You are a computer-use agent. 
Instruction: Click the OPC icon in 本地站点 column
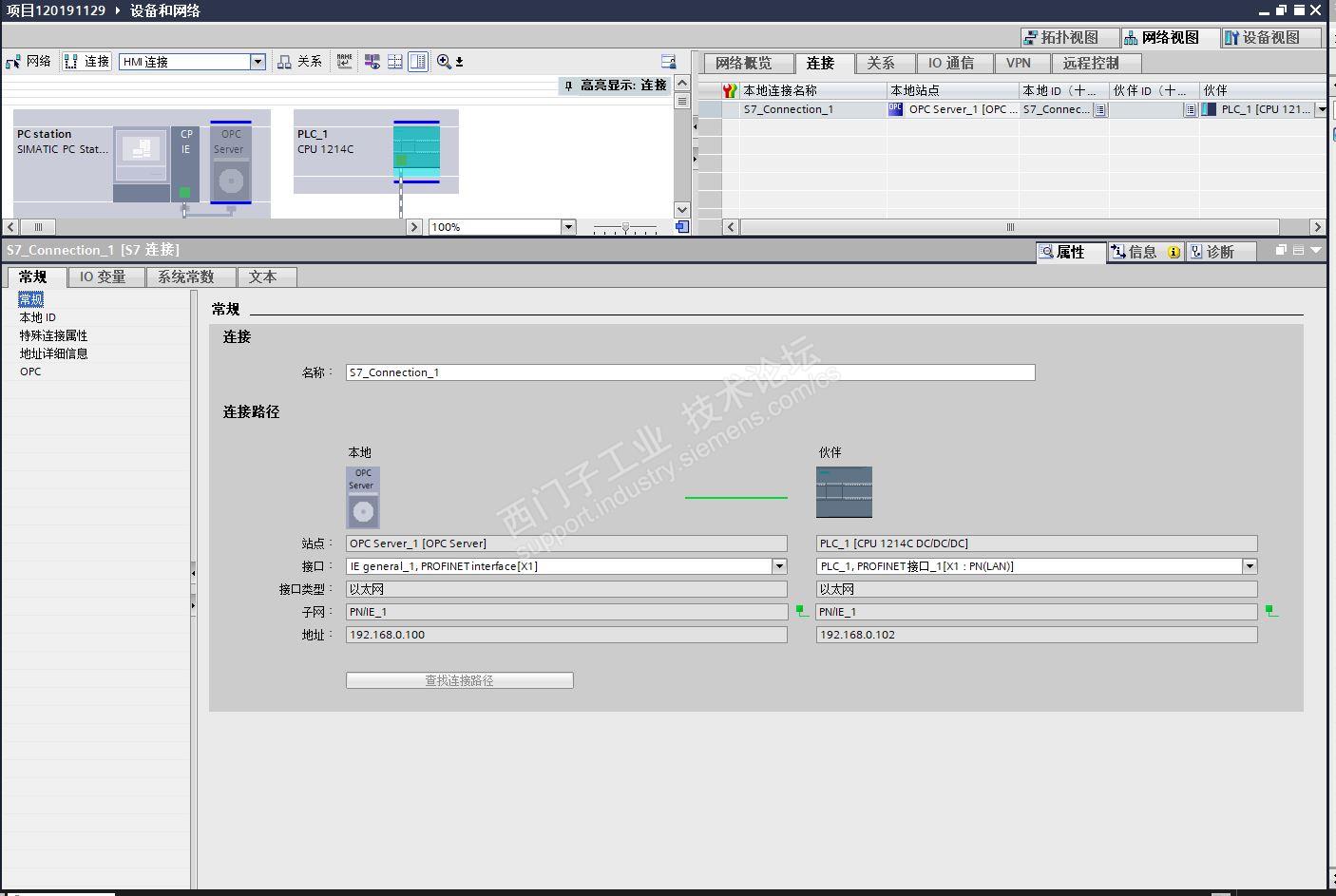point(895,109)
